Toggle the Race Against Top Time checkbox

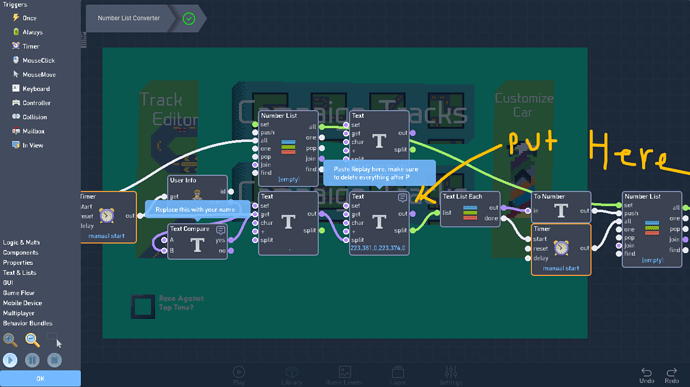point(143,306)
